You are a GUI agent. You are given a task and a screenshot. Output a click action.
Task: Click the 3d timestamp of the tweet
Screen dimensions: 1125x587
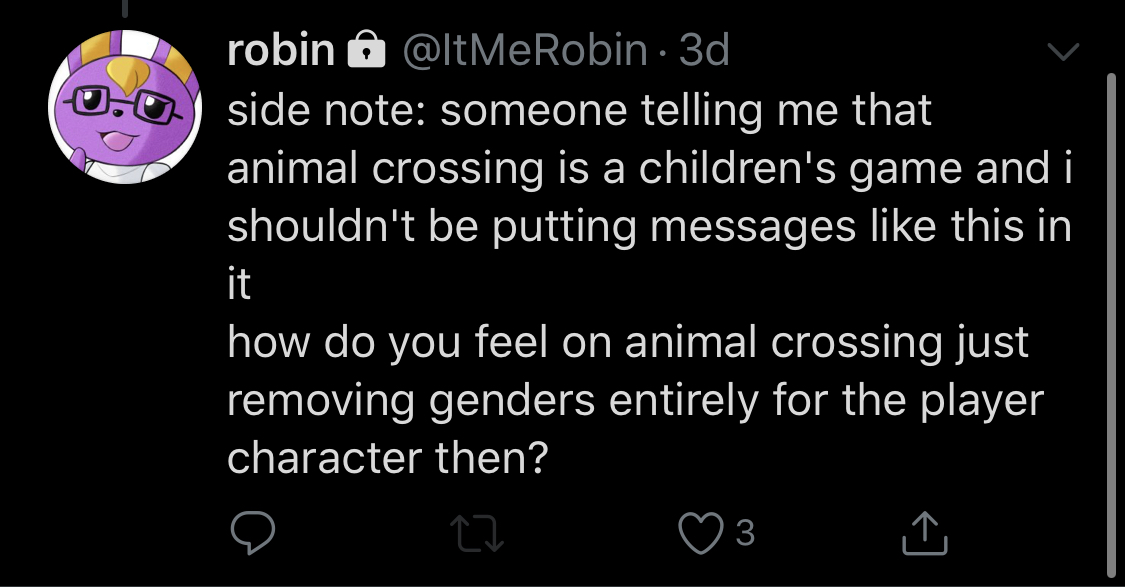point(704,50)
